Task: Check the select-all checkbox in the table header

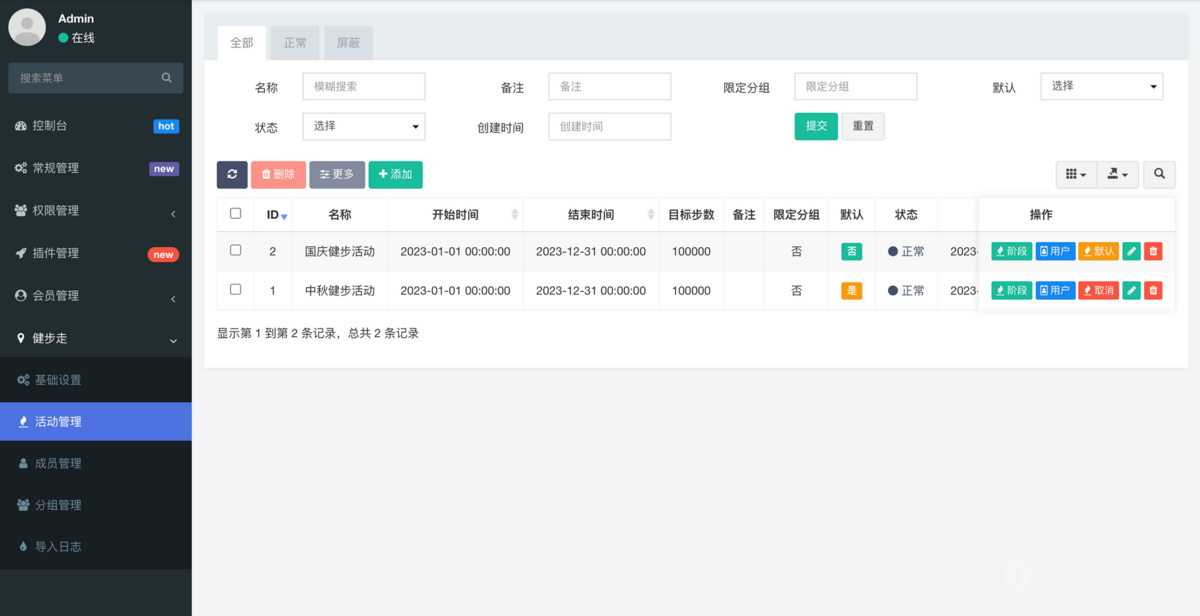Action: pyautogui.click(x=236, y=213)
